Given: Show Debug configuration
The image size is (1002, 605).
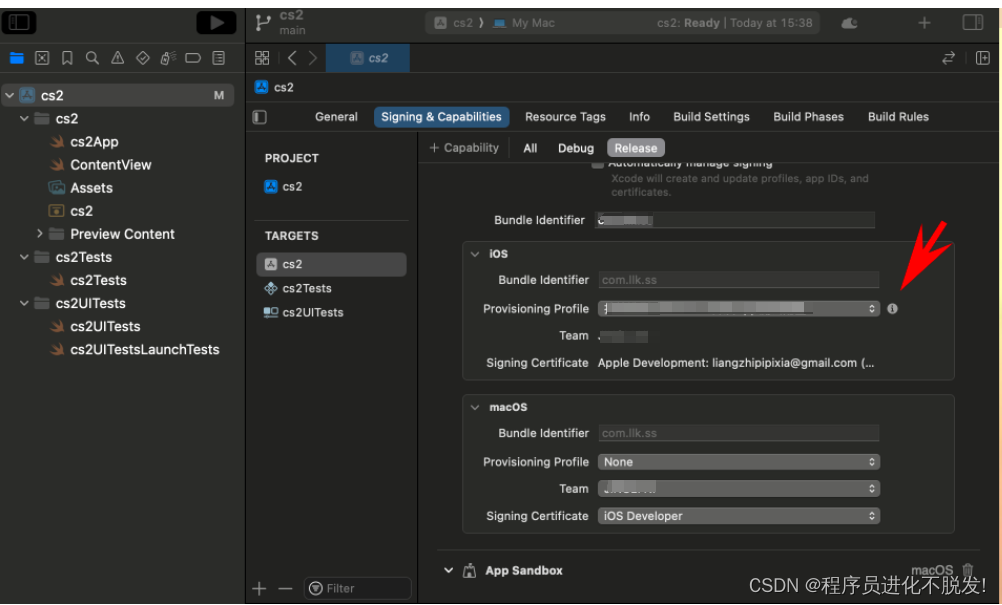Looking at the screenshot, I should (x=576, y=148).
